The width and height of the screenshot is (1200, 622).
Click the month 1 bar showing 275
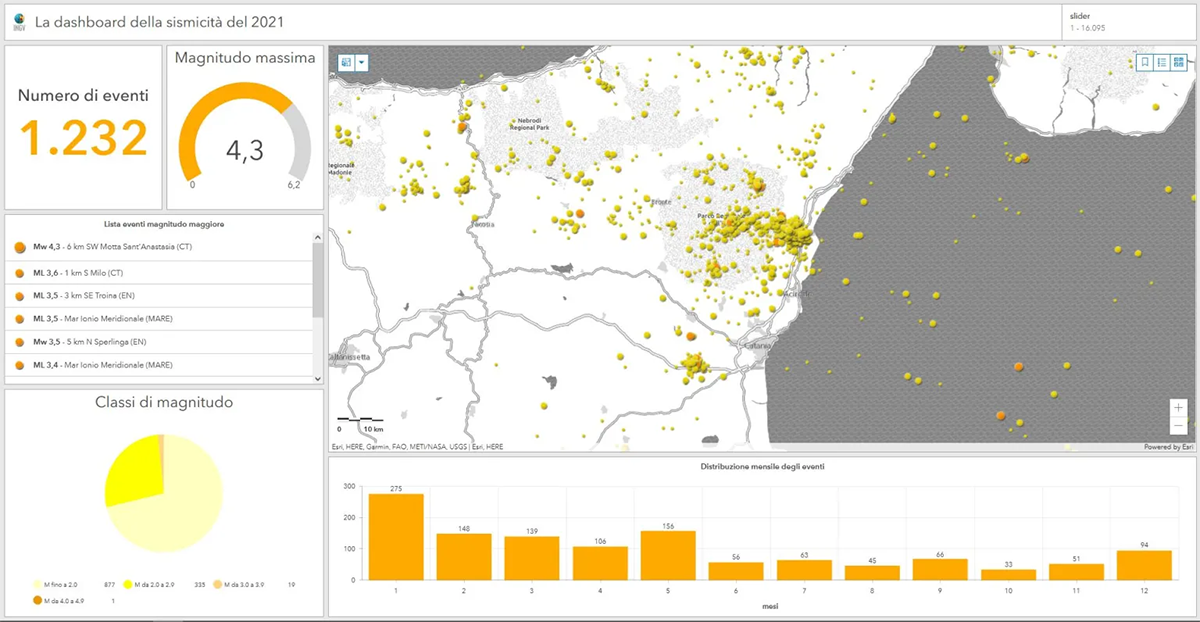[396, 536]
